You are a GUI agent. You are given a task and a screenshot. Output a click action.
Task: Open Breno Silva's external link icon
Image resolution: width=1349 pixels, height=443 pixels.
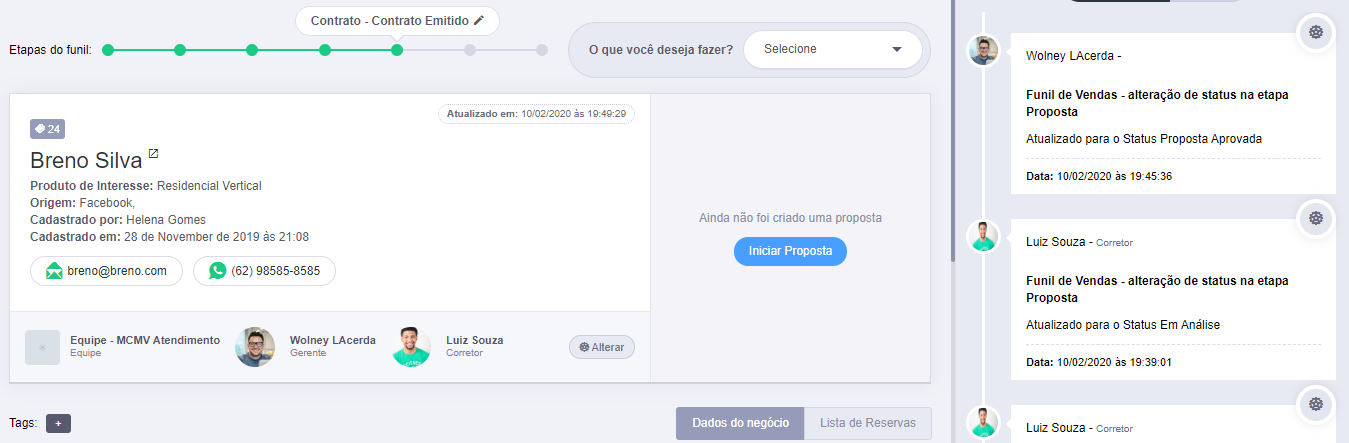click(153, 154)
